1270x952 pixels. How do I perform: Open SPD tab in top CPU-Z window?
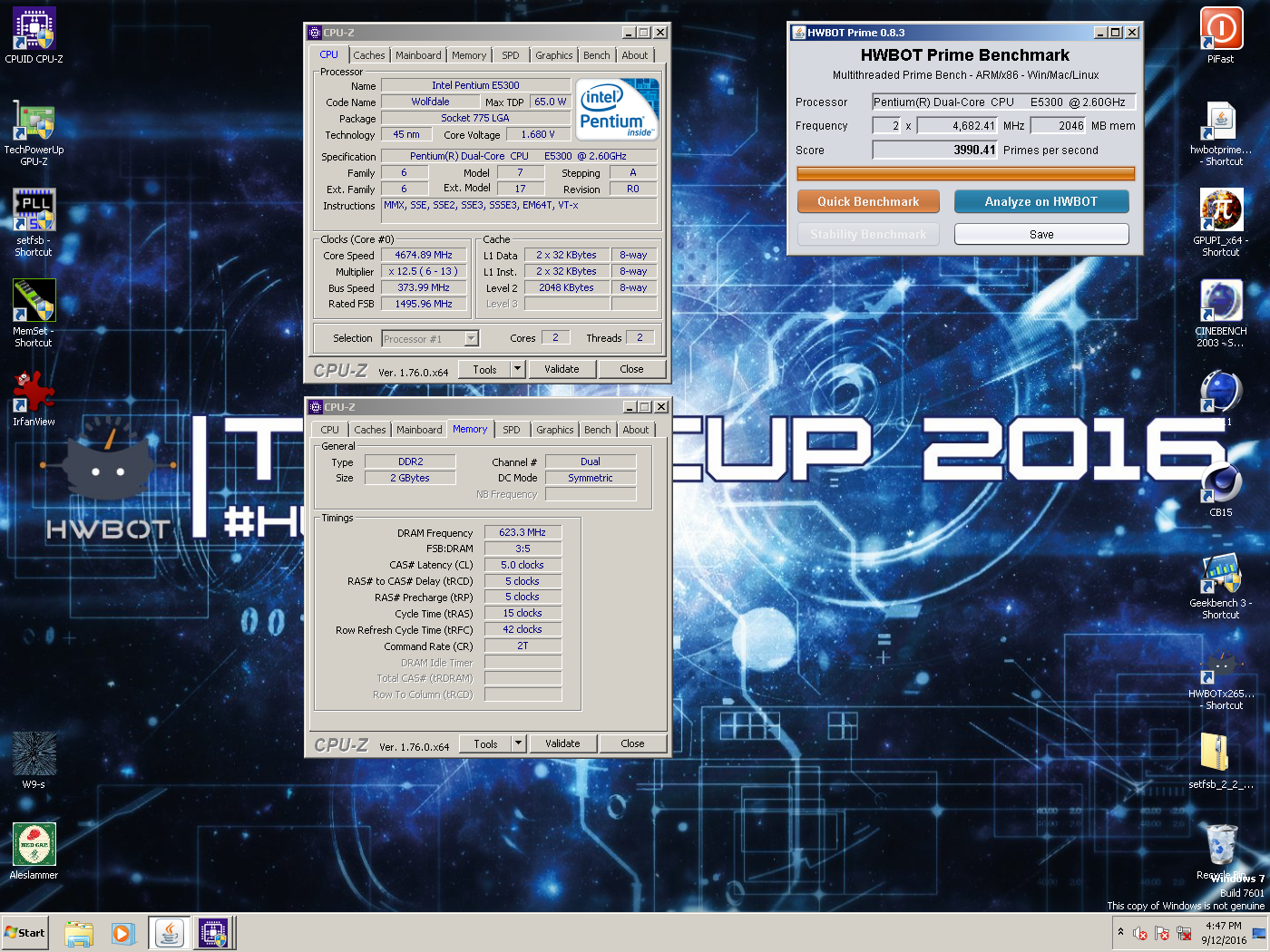(511, 55)
